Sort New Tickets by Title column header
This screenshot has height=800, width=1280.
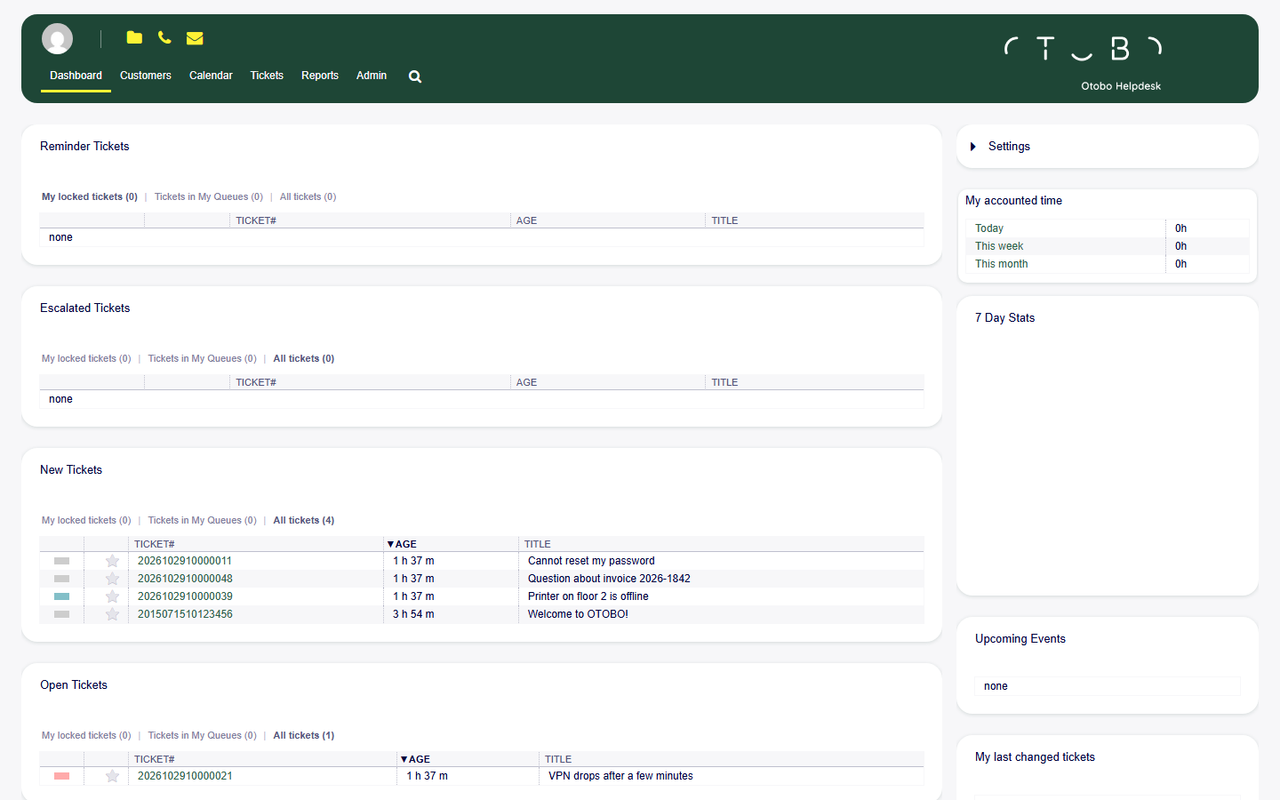538,544
